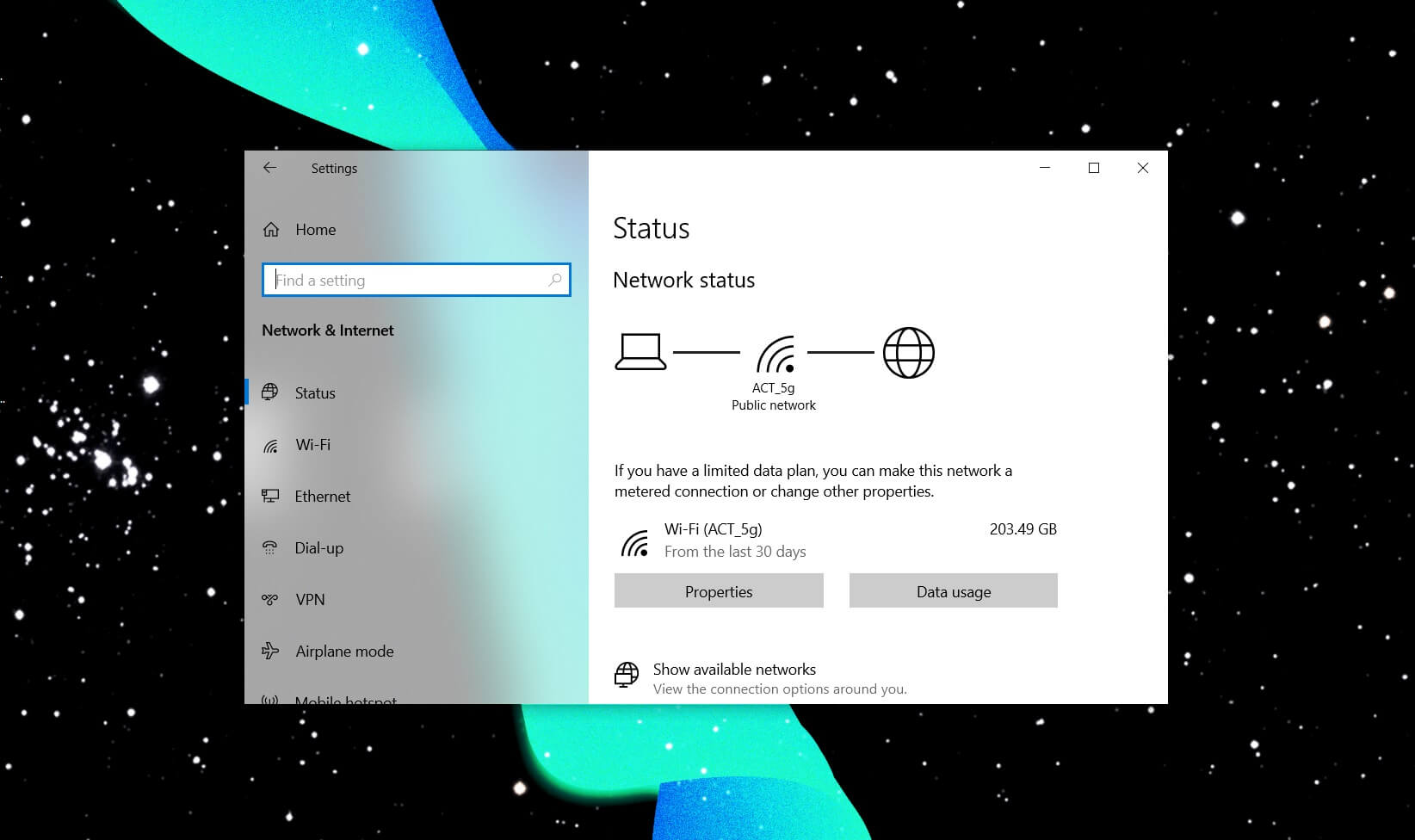Select the Status globe icon
The image size is (1415, 840).
point(270,392)
